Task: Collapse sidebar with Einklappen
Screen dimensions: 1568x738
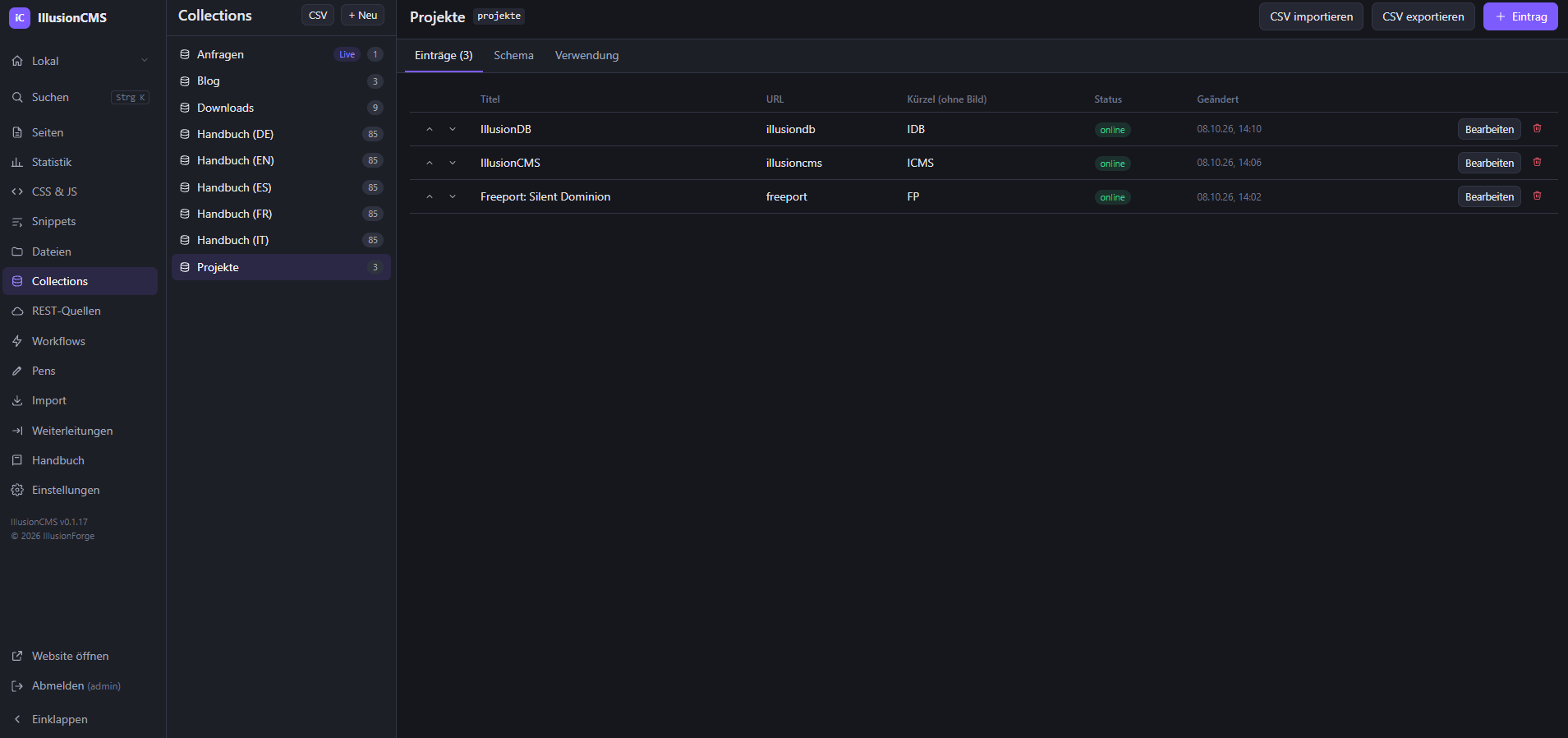Action: 80,719
